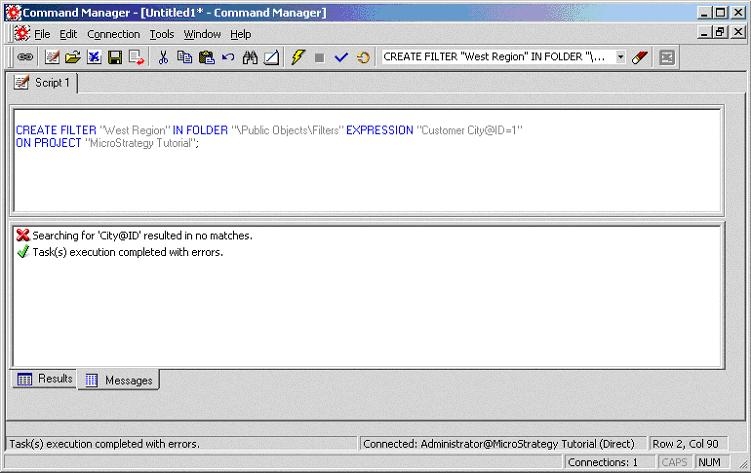This screenshot has width=751, height=473.
Task: Click the status bar task execution text
Action: coord(104,444)
